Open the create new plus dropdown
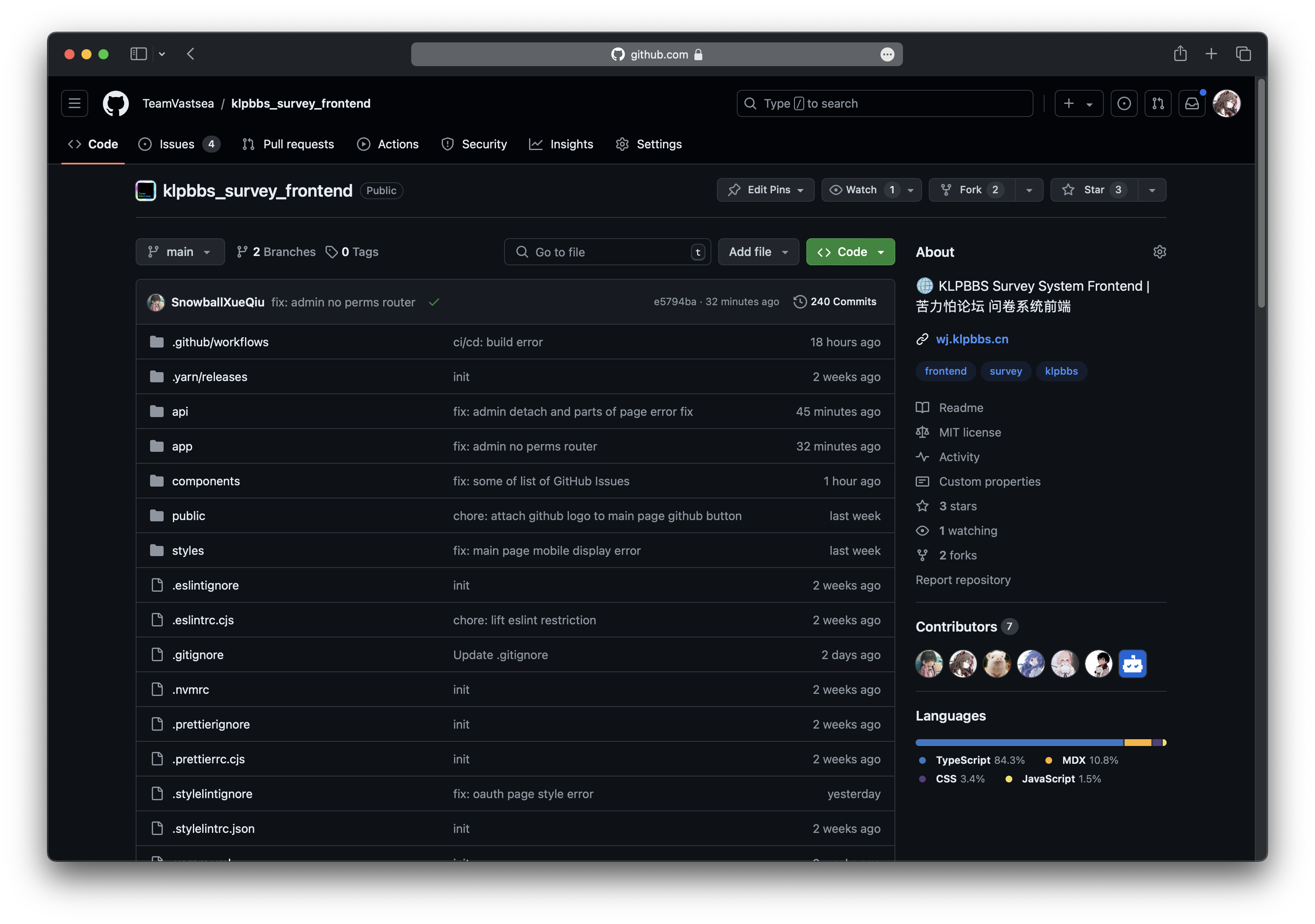The height and width of the screenshot is (924, 1315). (1078, 103)
